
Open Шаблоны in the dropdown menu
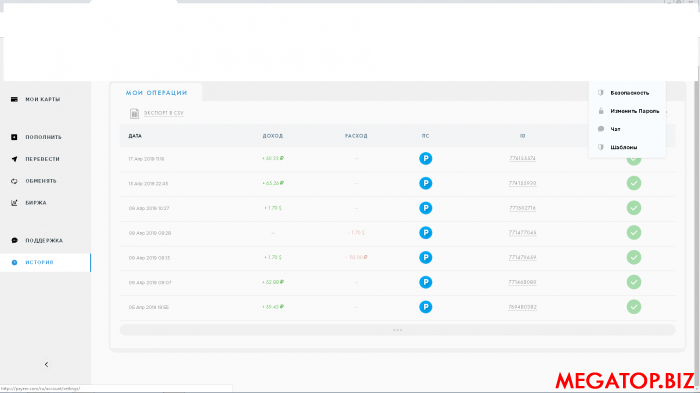pos(624,147)
